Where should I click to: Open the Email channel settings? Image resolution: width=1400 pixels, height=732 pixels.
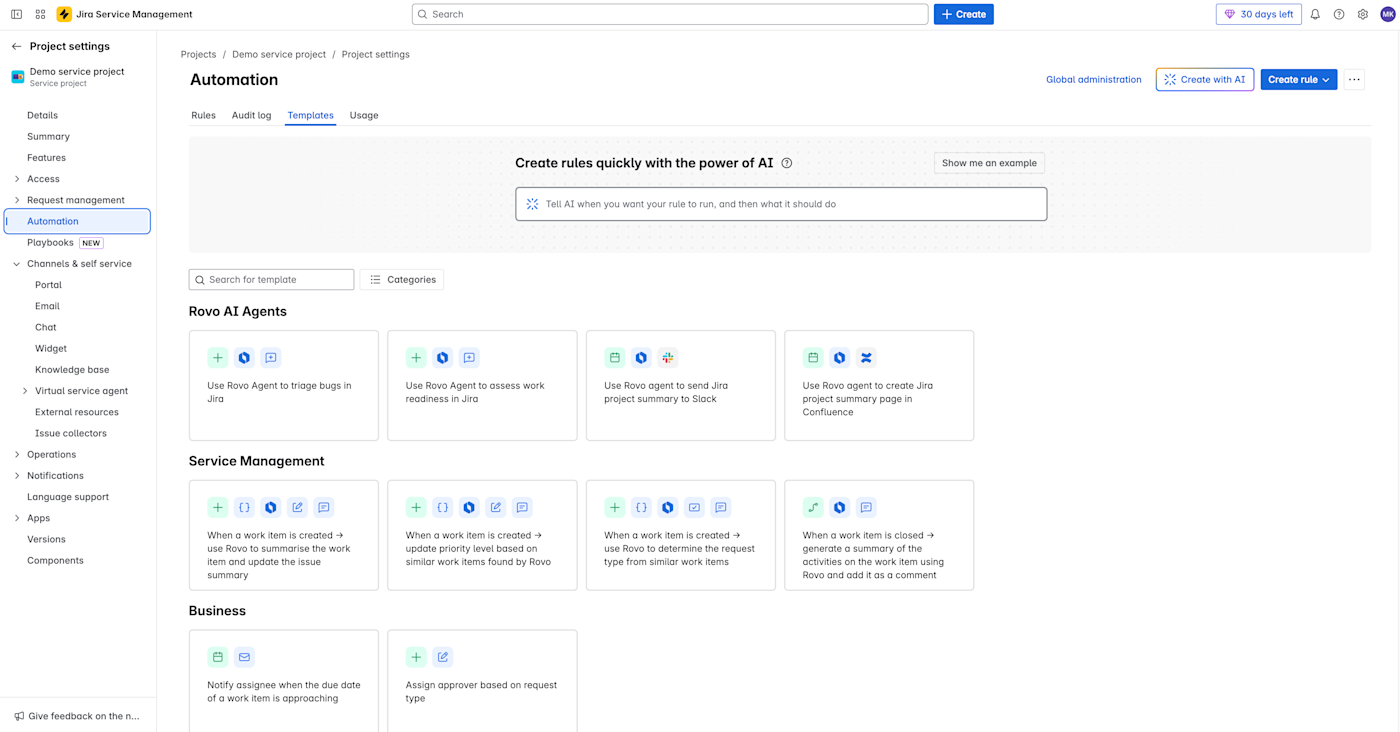[x=47, y=306]
